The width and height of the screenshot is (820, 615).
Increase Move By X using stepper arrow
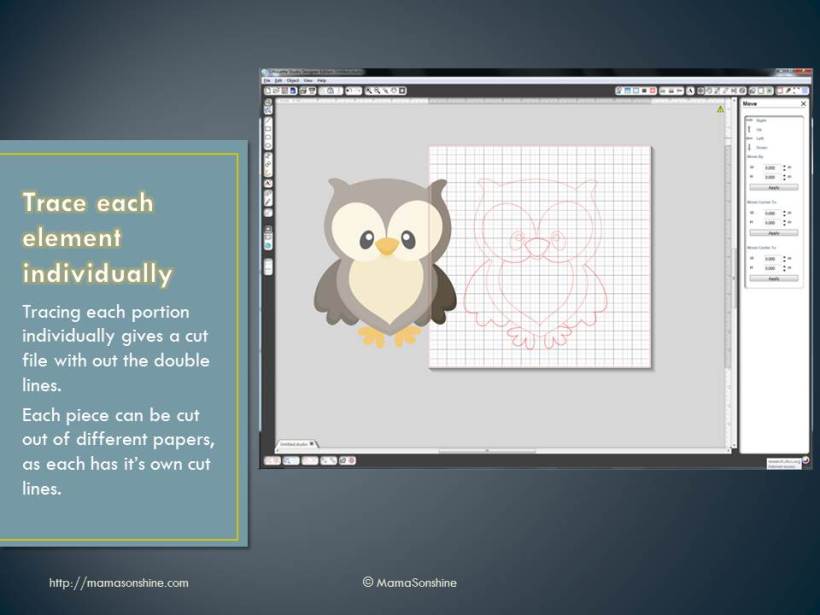click(782, 165)
